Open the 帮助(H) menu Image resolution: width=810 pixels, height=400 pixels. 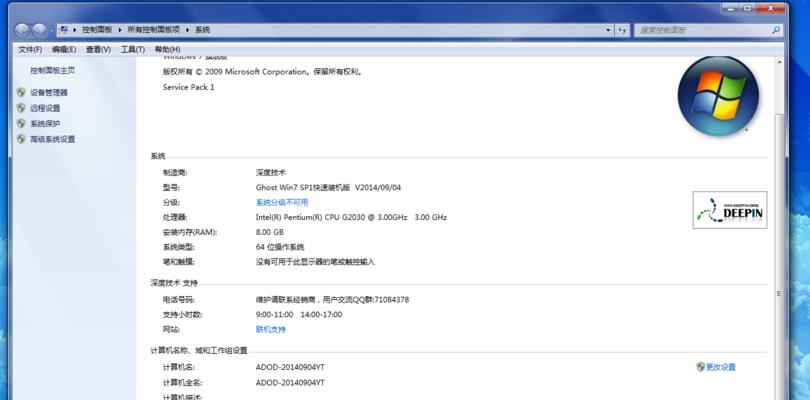(x=167, y=49)
